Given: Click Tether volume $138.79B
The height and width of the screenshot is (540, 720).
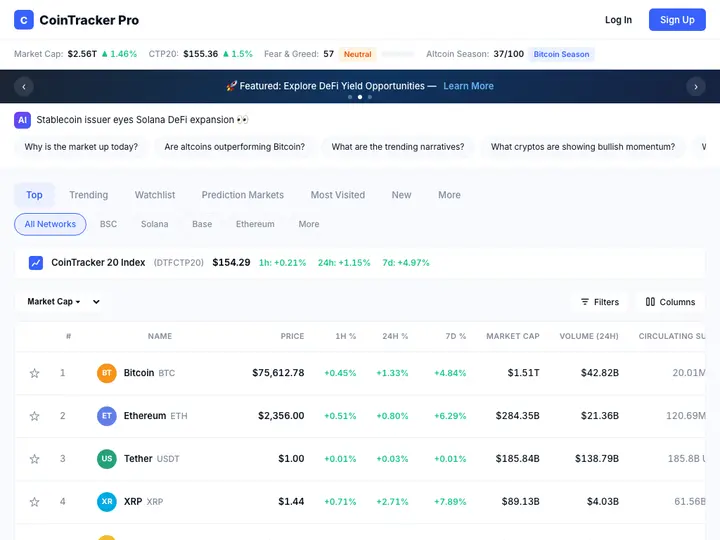Looking at the screenshot, I should tap(596, 459).
